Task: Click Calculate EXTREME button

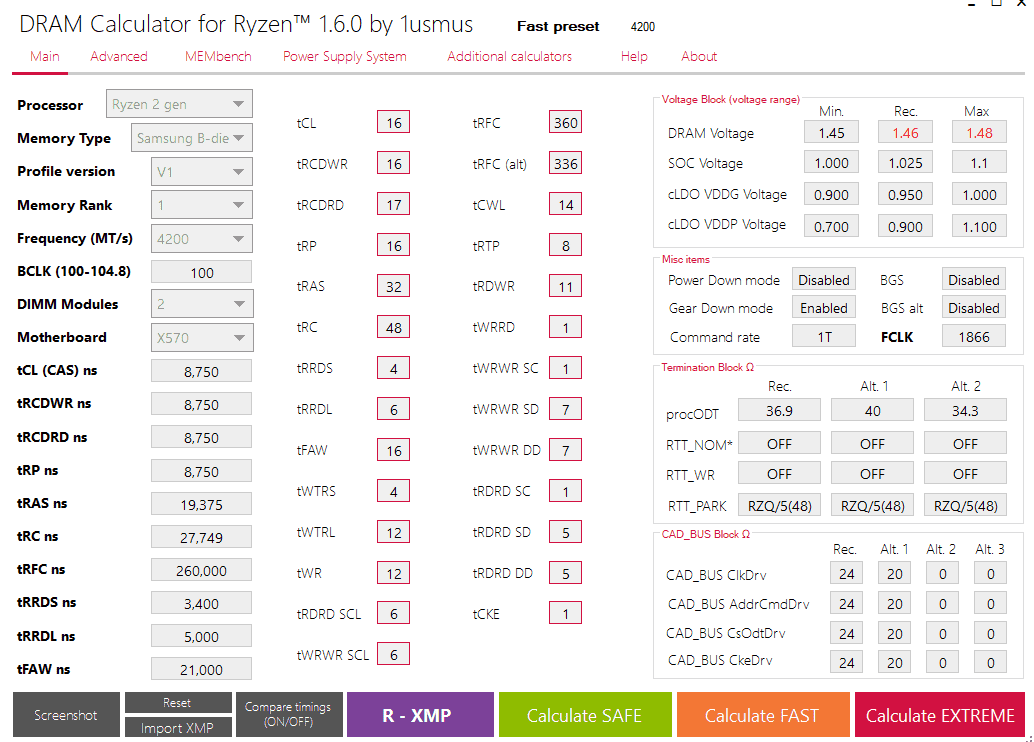Action: (x=940, y=715)
